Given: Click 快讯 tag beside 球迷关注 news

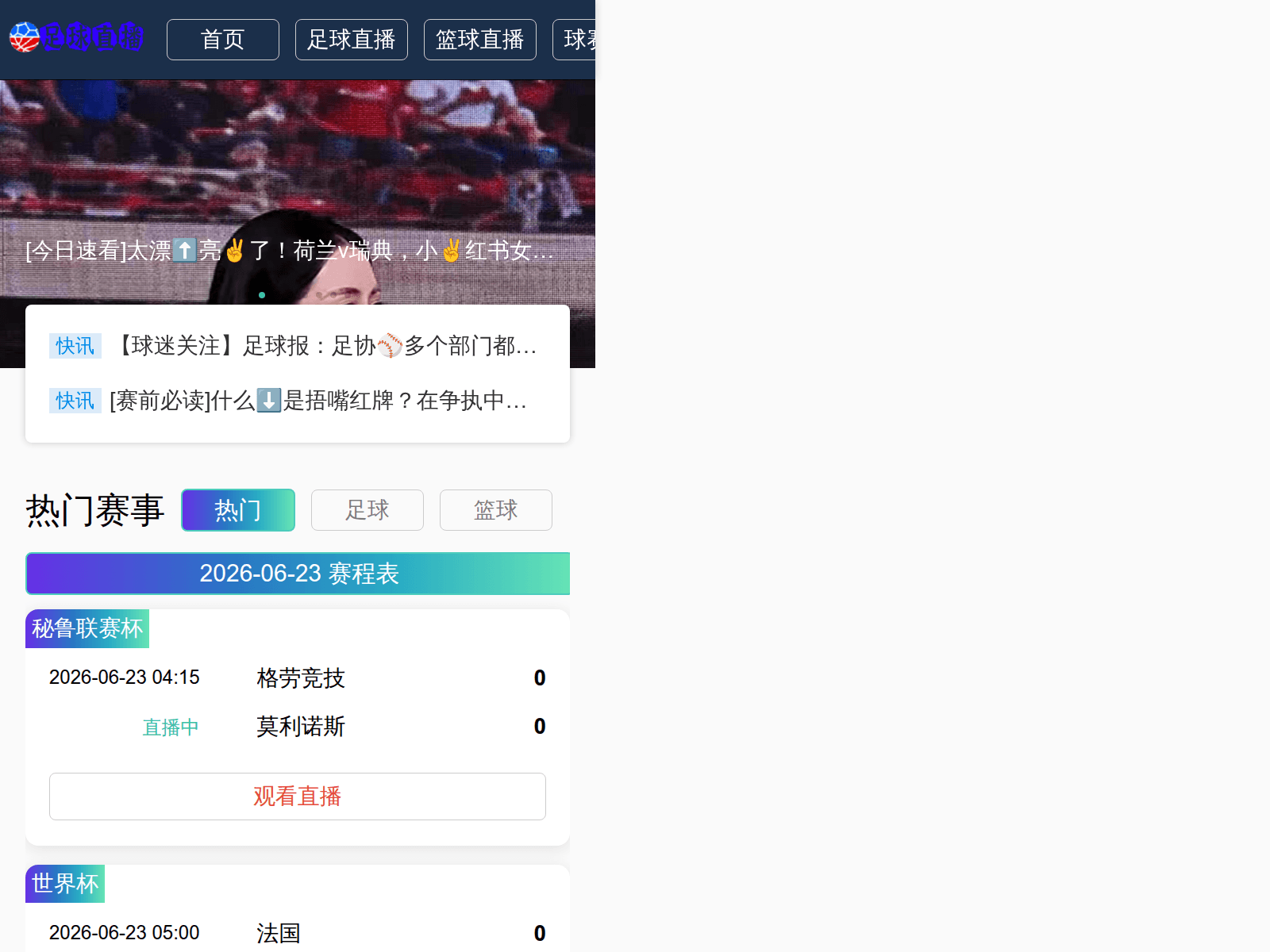Looking at the screenshot, I should 75,346.
